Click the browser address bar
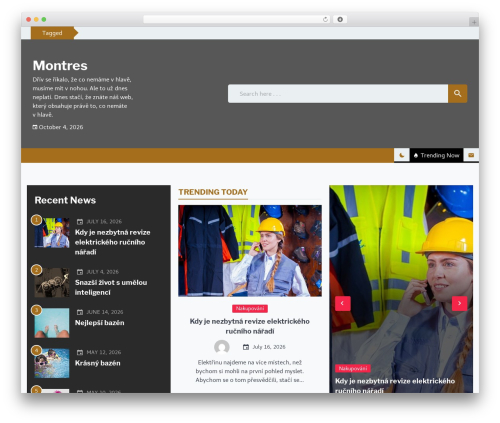The image size is (500, 423). coord(237,19)
